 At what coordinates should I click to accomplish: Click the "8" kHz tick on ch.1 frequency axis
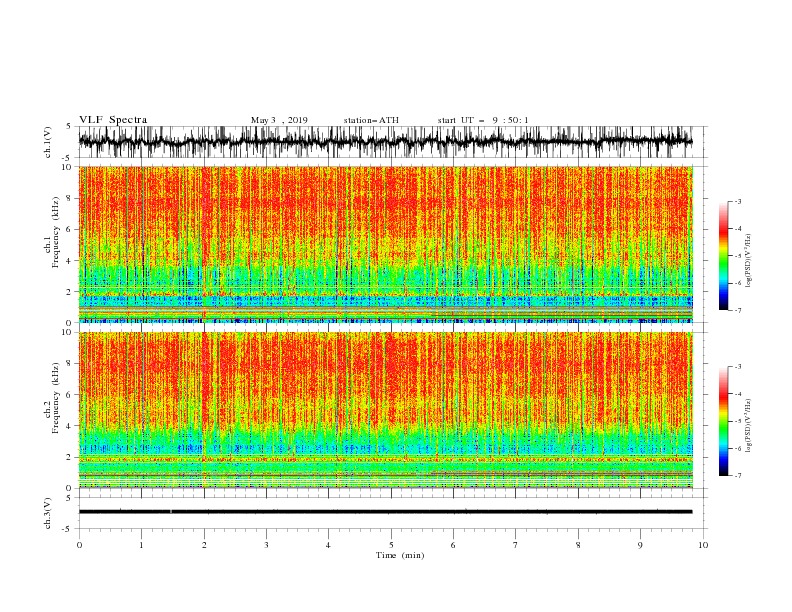coord(70,198)
